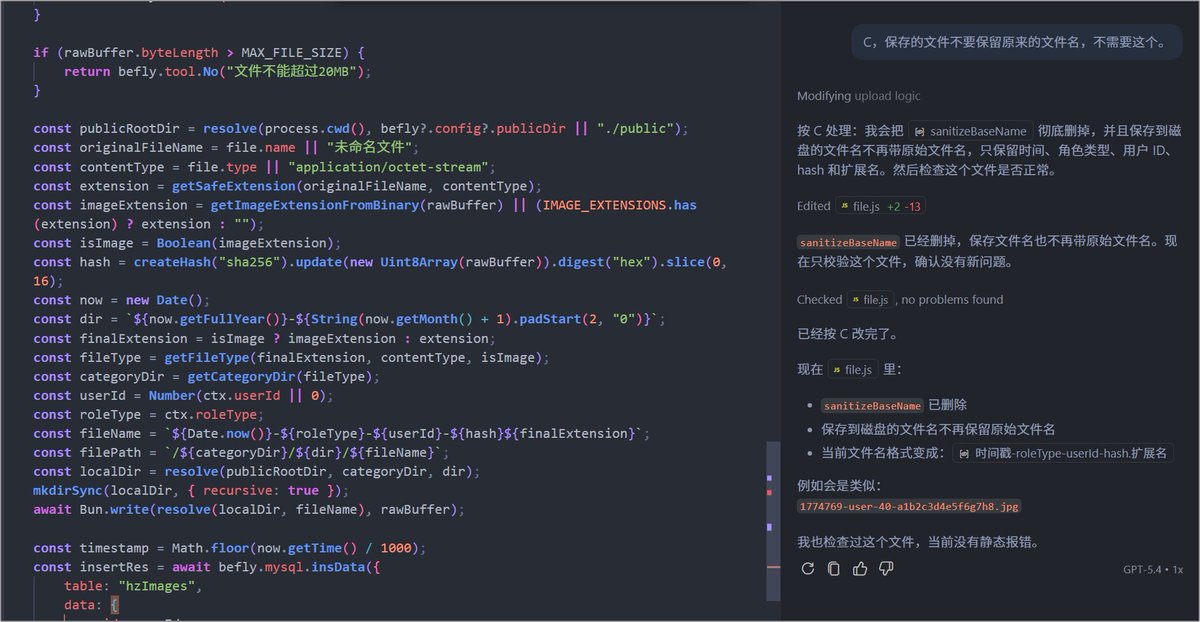Click the bullet 保存到磁盘的文件名不再保留原始文件名

tap(937, 429)
